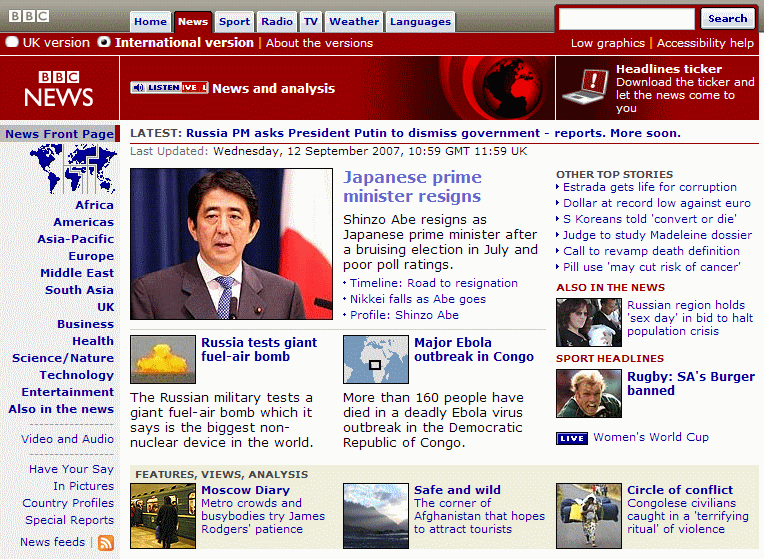Open the About the versions link

[319, 43]
